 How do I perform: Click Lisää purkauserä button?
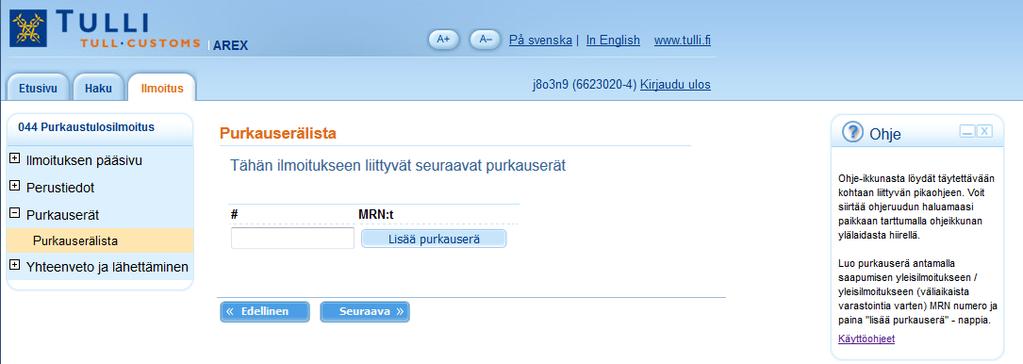click(x=434, y=239)
